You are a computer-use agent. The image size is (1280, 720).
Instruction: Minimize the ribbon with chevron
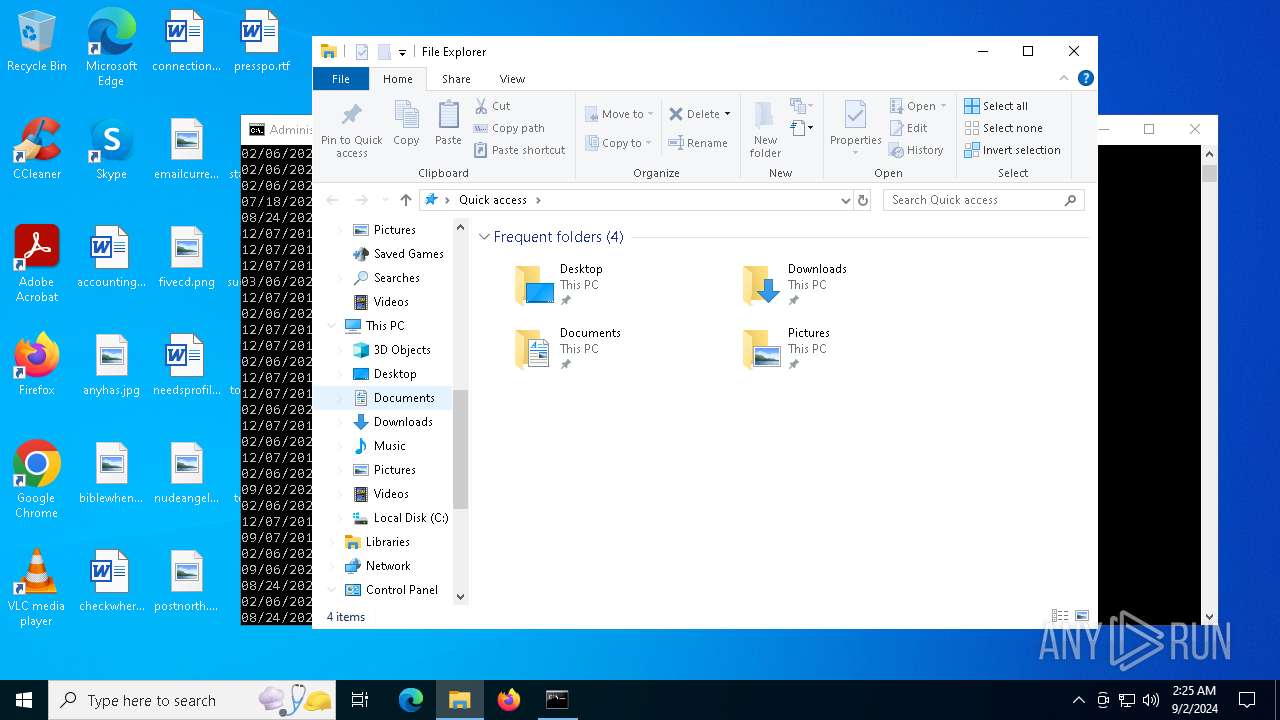pyautogui.click(x=1064, y=78)
